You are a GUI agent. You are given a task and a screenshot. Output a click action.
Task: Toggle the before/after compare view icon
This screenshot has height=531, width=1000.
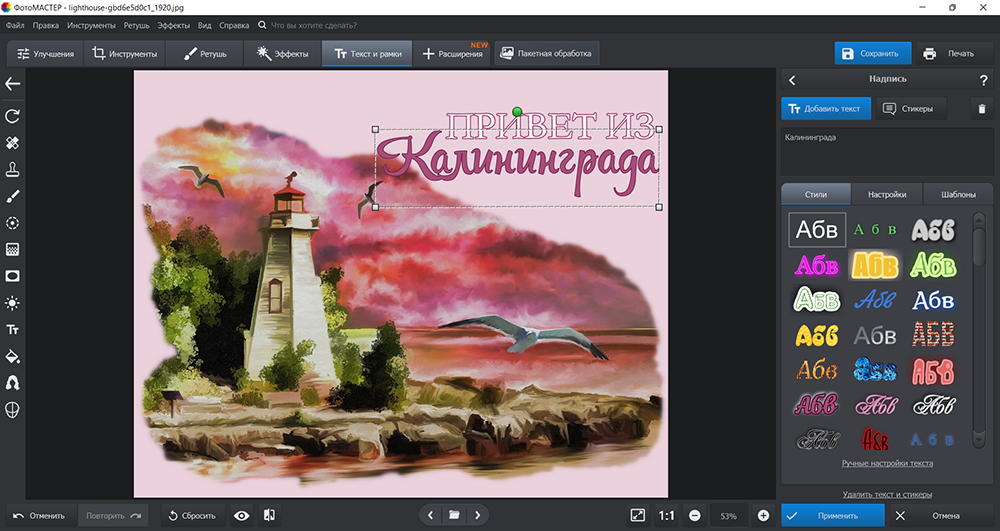(x=269, y=515)
